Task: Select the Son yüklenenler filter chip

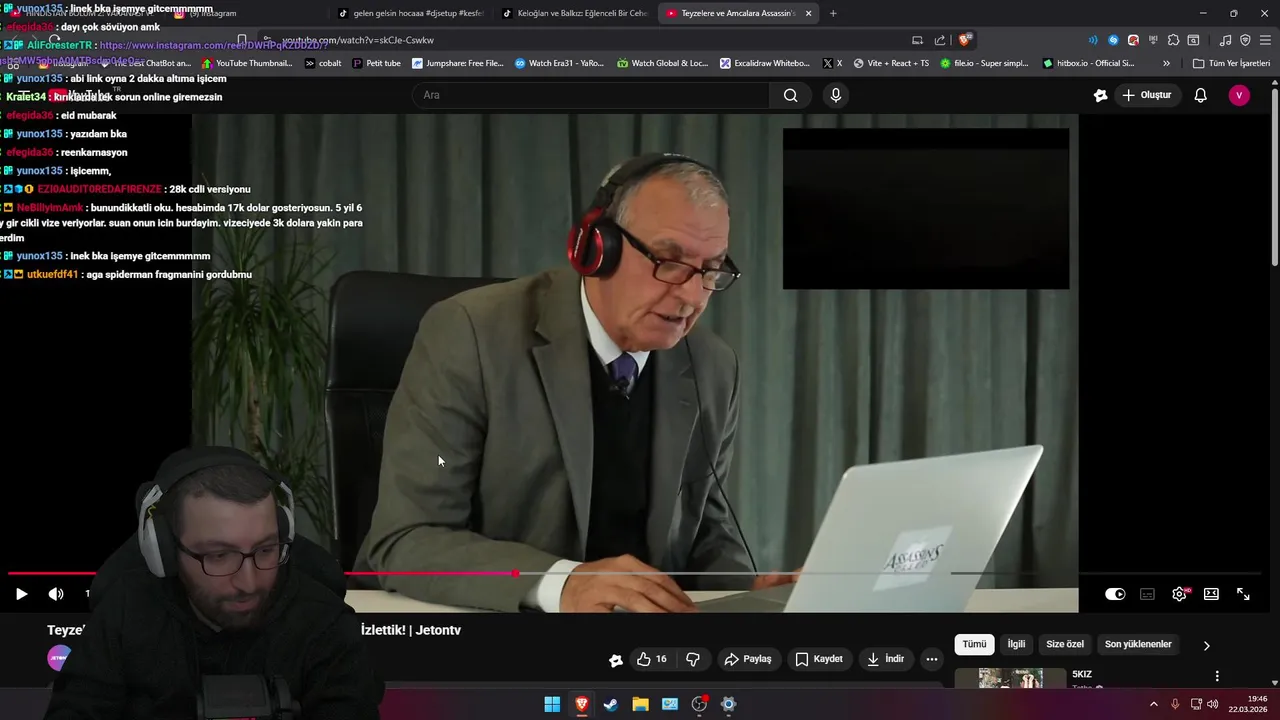Action: pos(1138,644)
